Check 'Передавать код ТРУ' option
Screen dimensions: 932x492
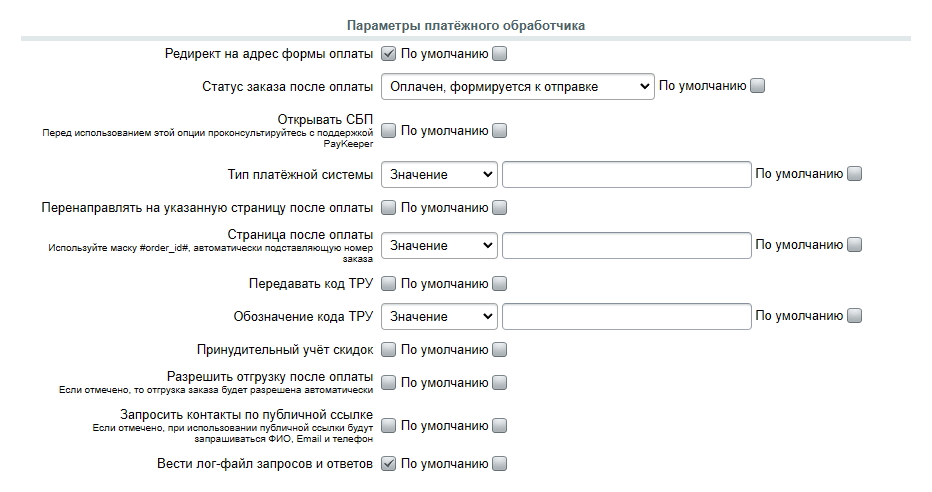[389, 284]
